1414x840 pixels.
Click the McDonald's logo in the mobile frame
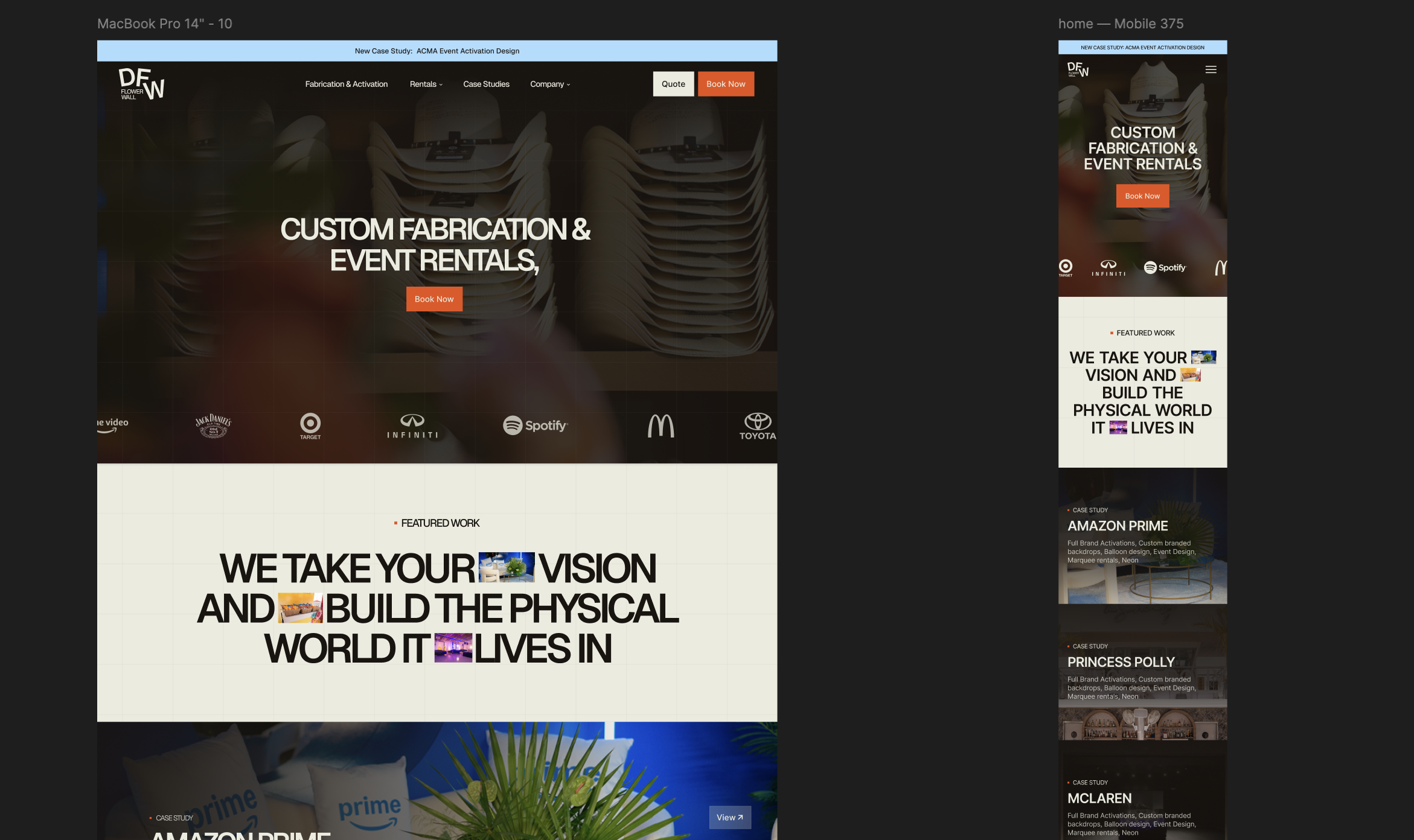(1221, 267)
